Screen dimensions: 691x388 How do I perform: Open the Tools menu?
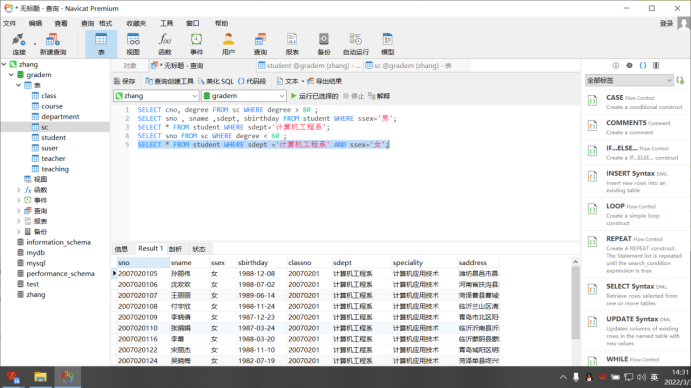tap(167, 23)
